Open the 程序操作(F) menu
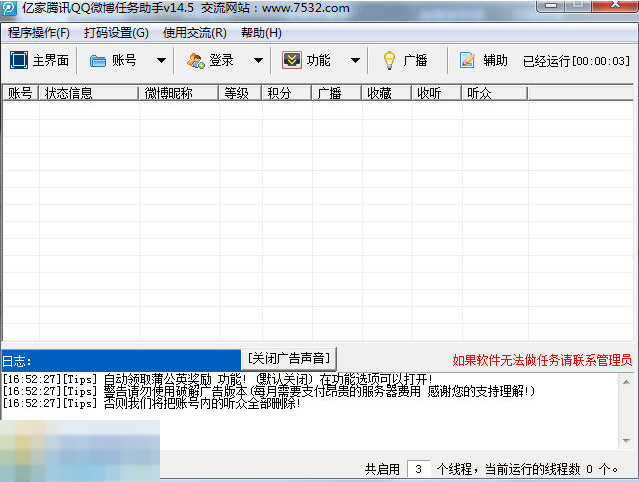The height and width of the screenshot is (482, 639). 39,33
